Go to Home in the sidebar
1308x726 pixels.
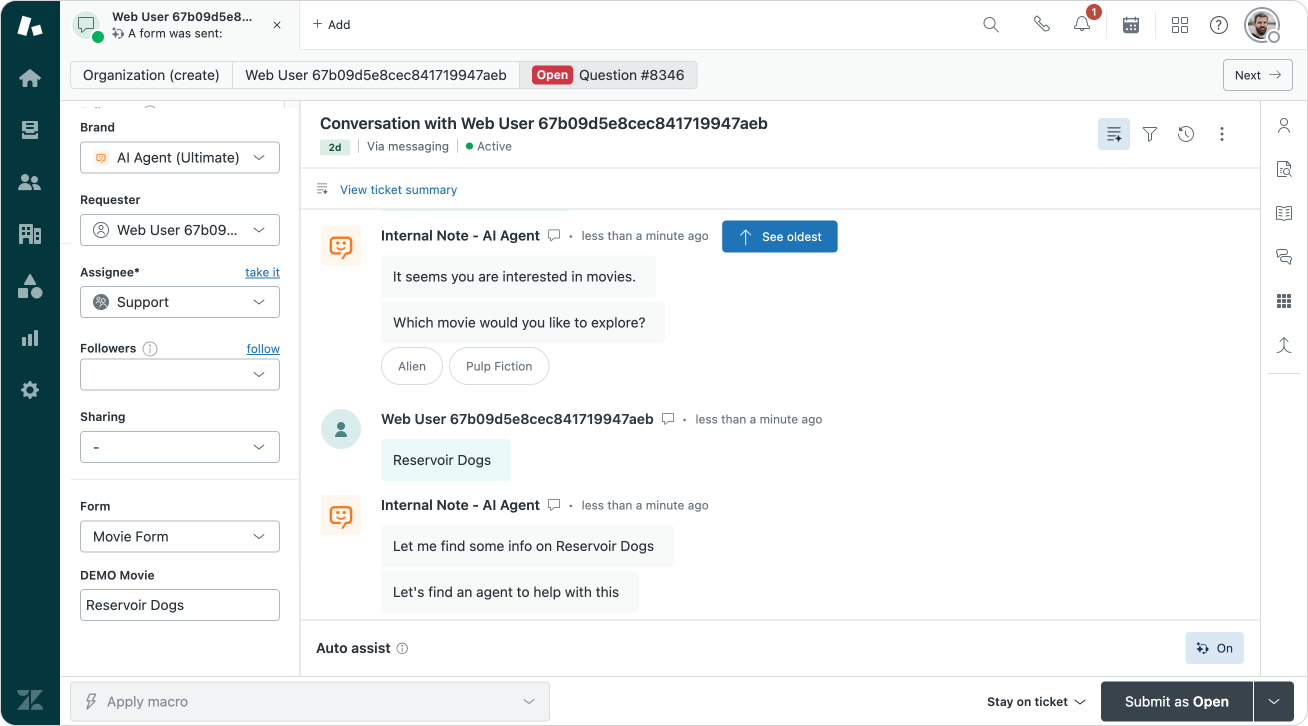pos(30,78)
